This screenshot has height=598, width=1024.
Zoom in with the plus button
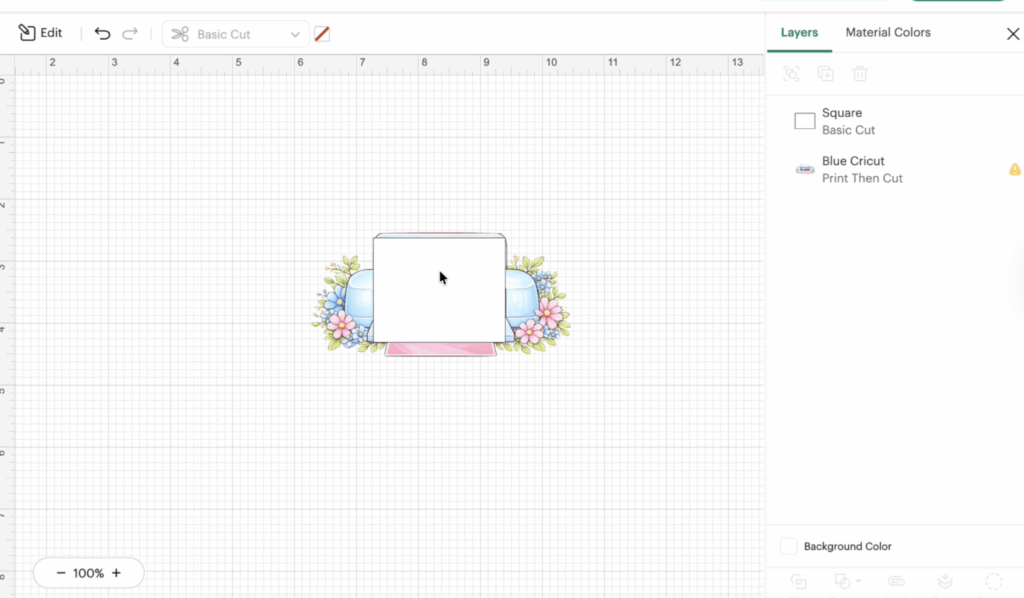pos(116,573)
